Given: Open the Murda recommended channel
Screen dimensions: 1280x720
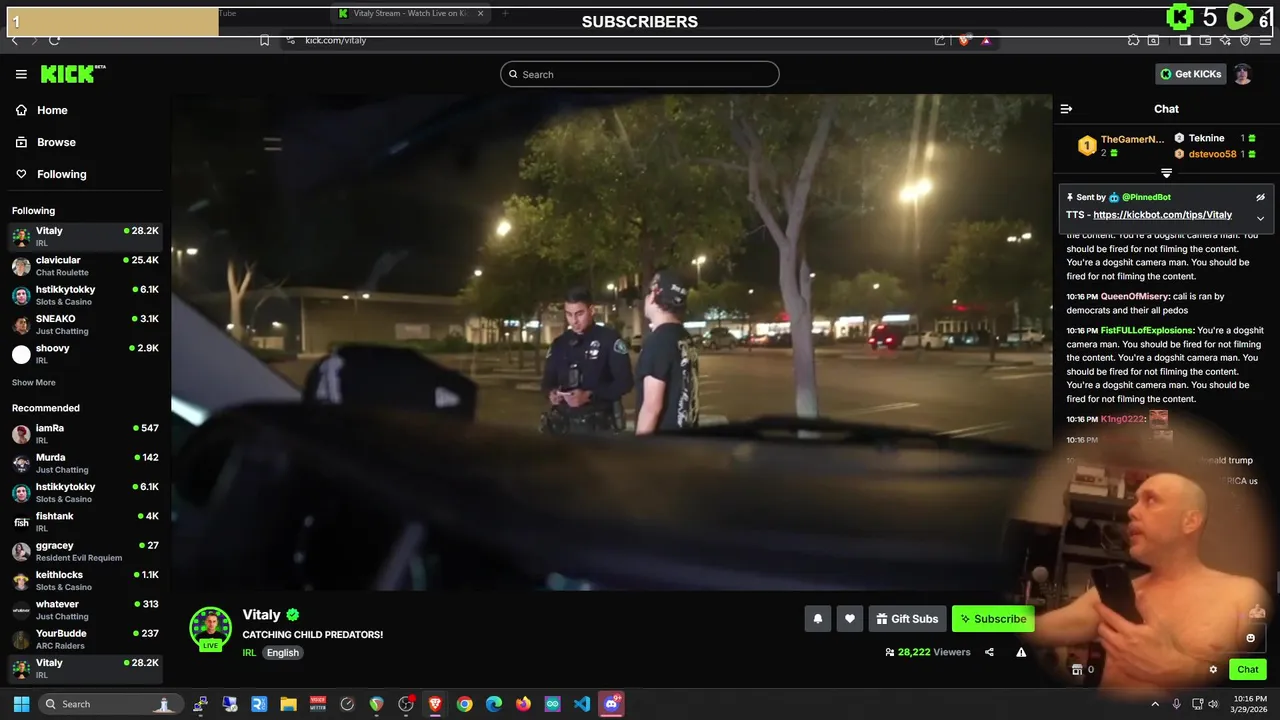Looking at the screenshot, I should [x=85, y=463].
